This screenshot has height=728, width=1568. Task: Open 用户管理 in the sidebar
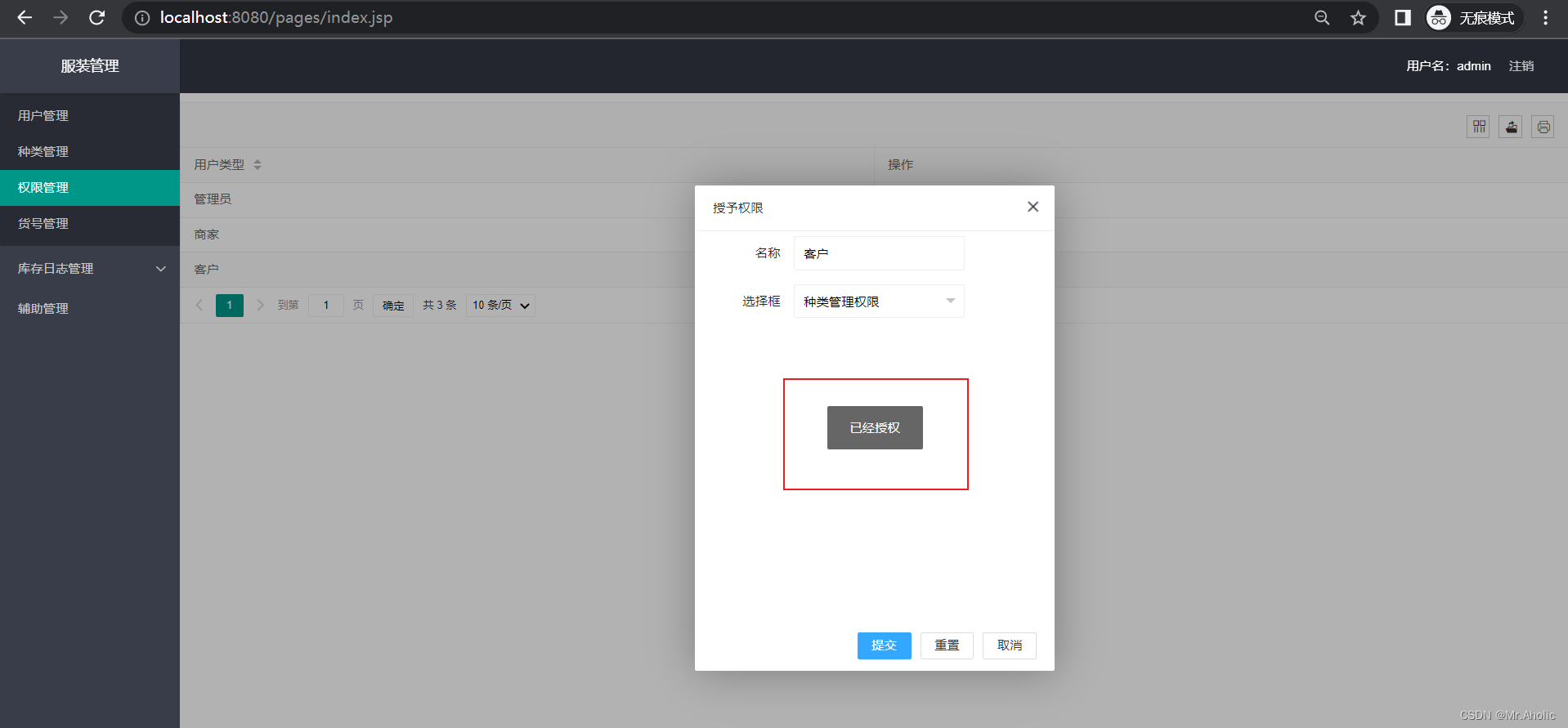[90, 115]
